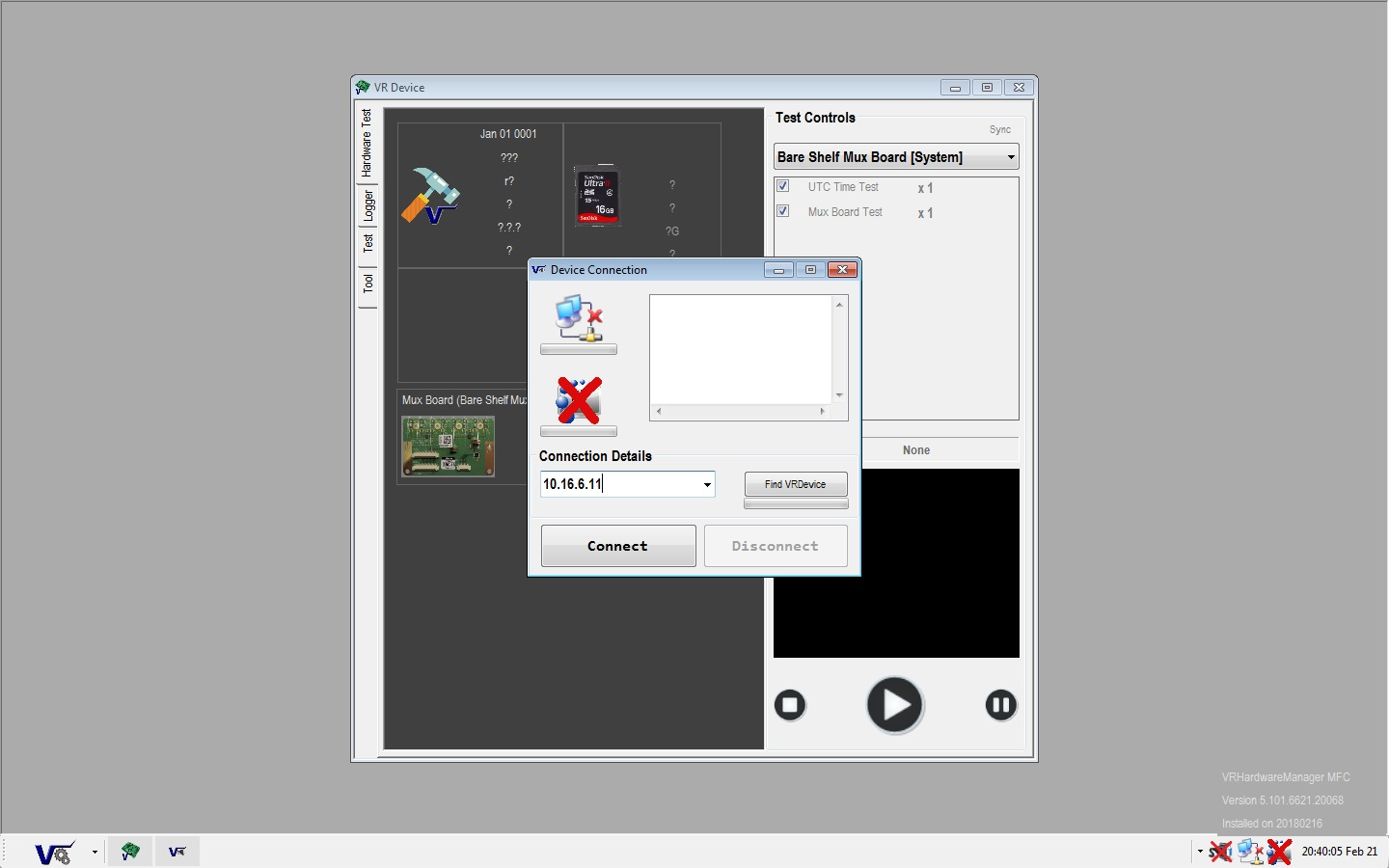
Task: Expand the hidden icons arrow in the system tray
Action: (x=1199, y=852)
